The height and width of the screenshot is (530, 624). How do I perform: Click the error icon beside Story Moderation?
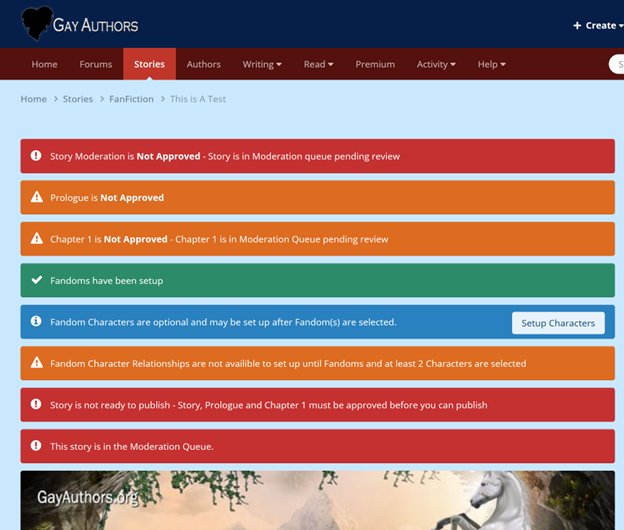tap(36, 156)
